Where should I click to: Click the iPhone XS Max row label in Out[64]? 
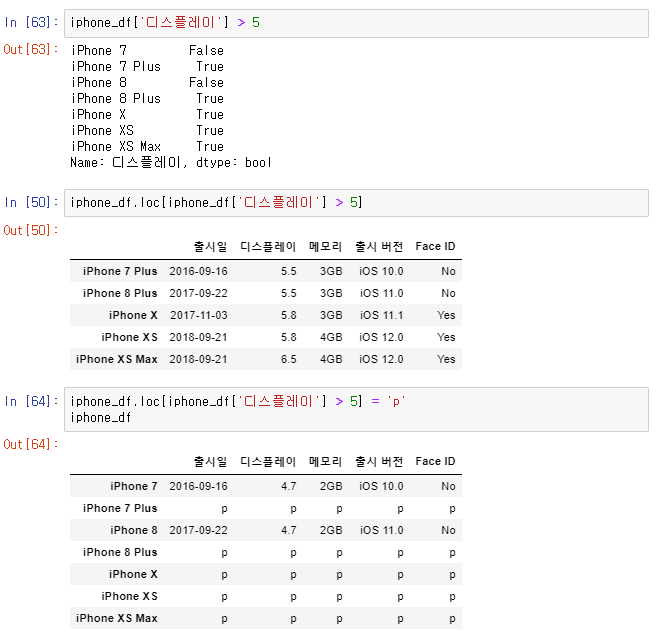pos(117,618)
